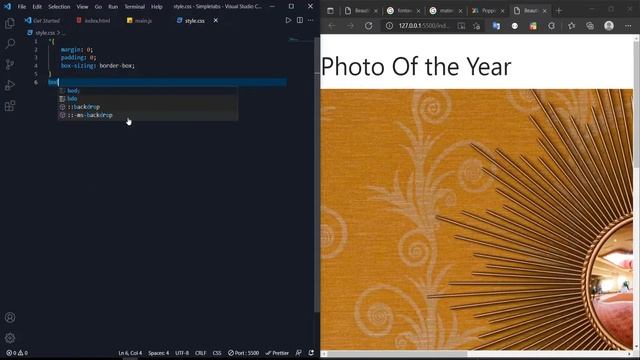
Task: Run the file with the play icon
Action: coord(288,20)
